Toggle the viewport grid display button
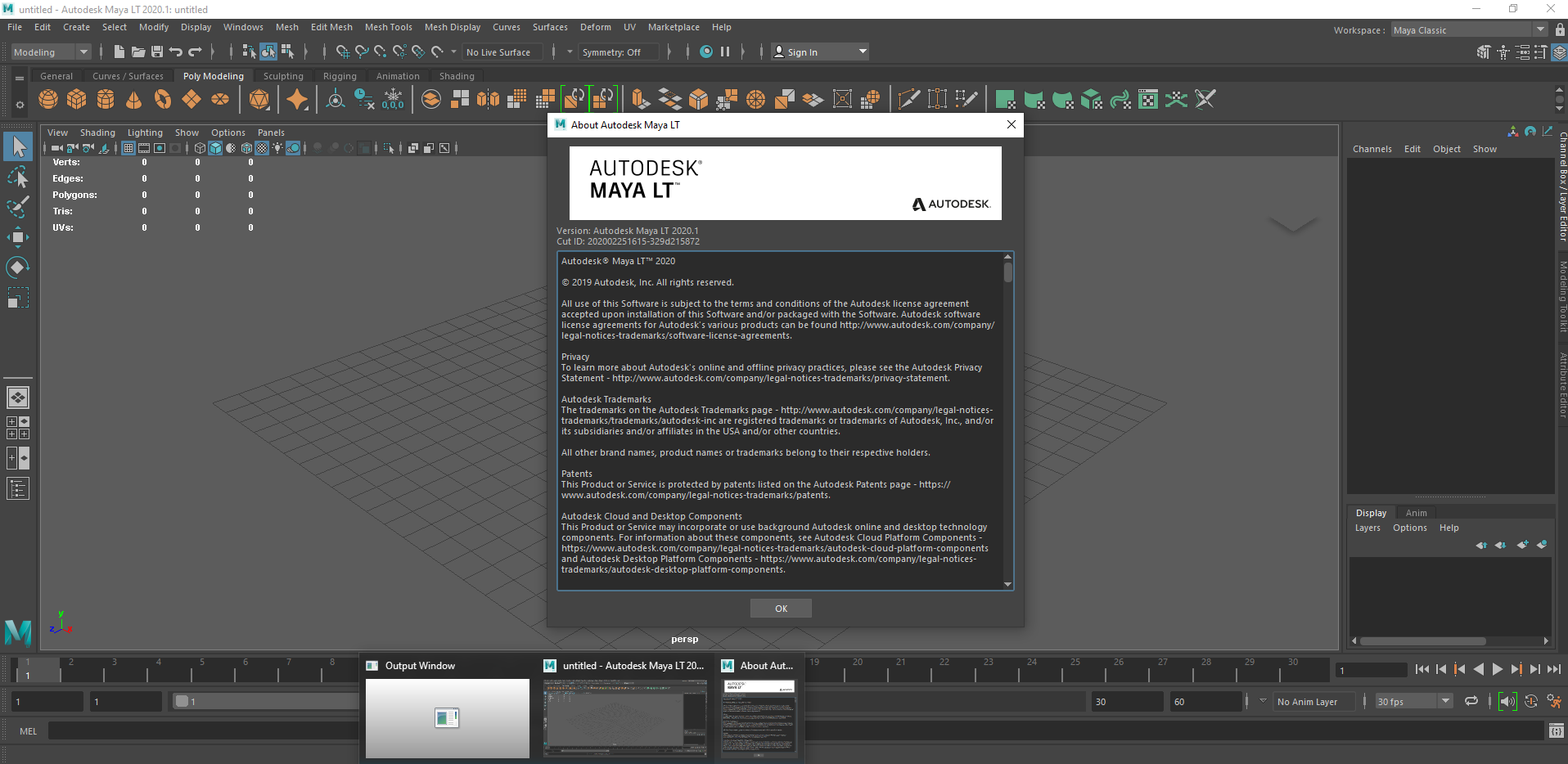1568x764 pixels. [x=128, y=148]
